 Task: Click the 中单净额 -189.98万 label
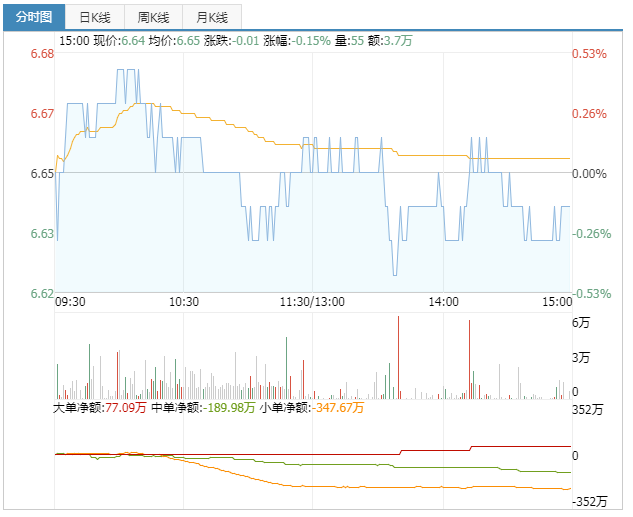pos(203,408)
